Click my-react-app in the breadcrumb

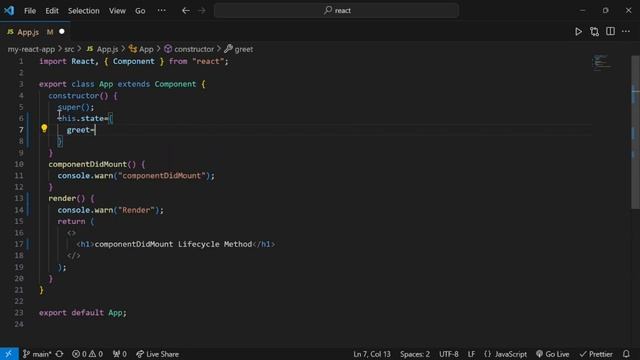[x=31, y=49]
